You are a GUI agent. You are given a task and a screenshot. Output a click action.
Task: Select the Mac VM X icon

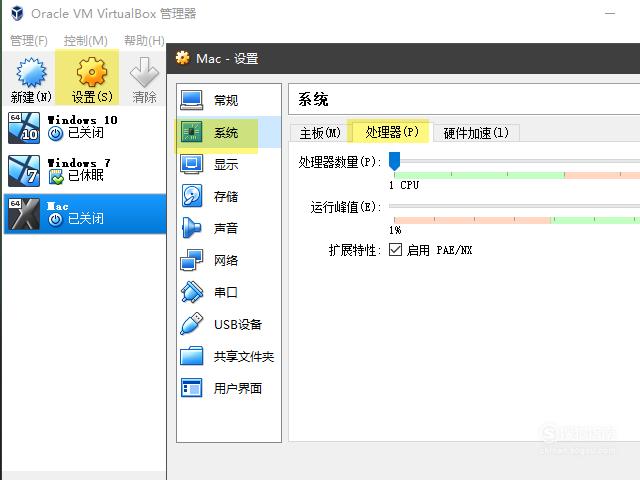pyautogui.click(x=24, y=214)
